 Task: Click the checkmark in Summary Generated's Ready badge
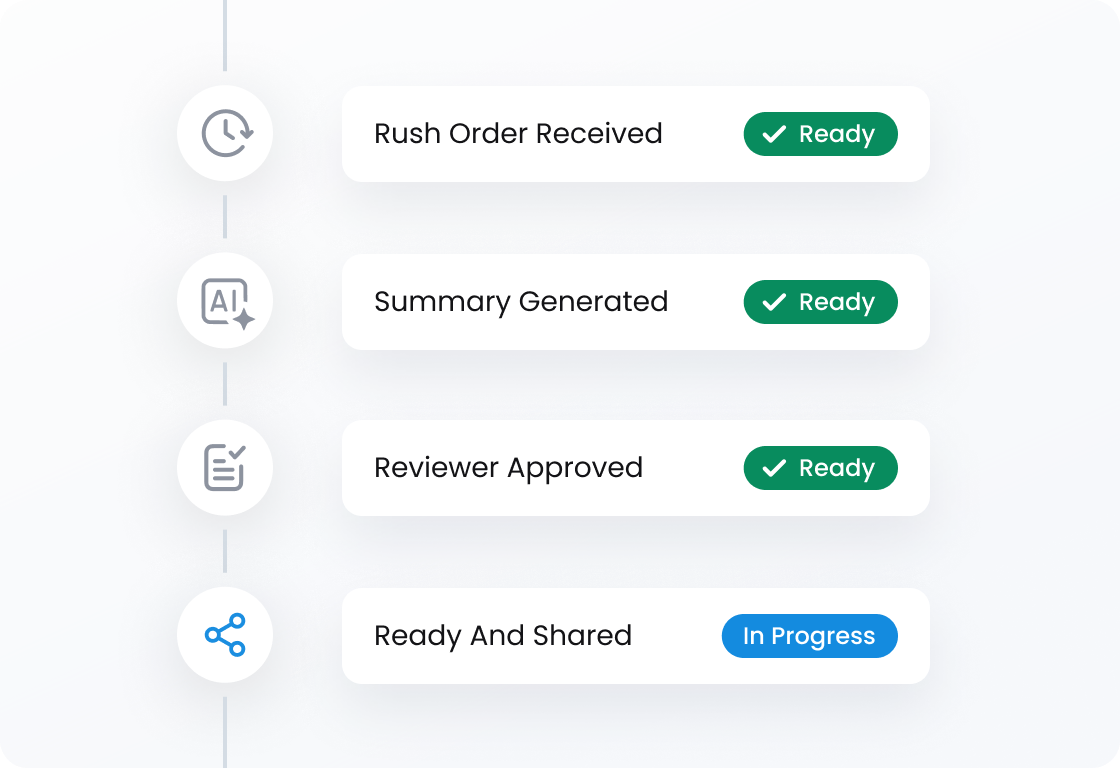point(774,302)
